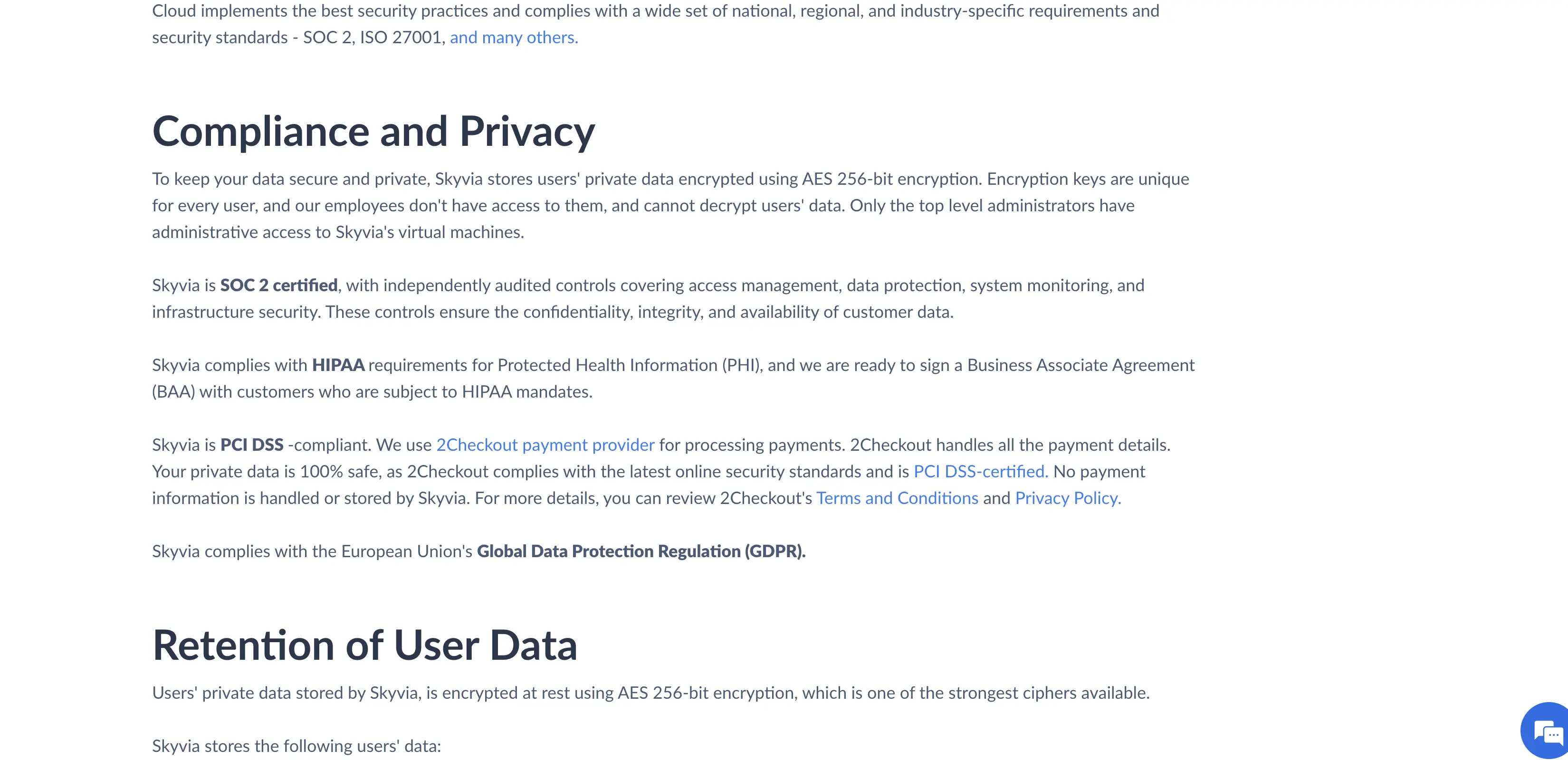Open the live chat widget icon

tap(1547, 731)
